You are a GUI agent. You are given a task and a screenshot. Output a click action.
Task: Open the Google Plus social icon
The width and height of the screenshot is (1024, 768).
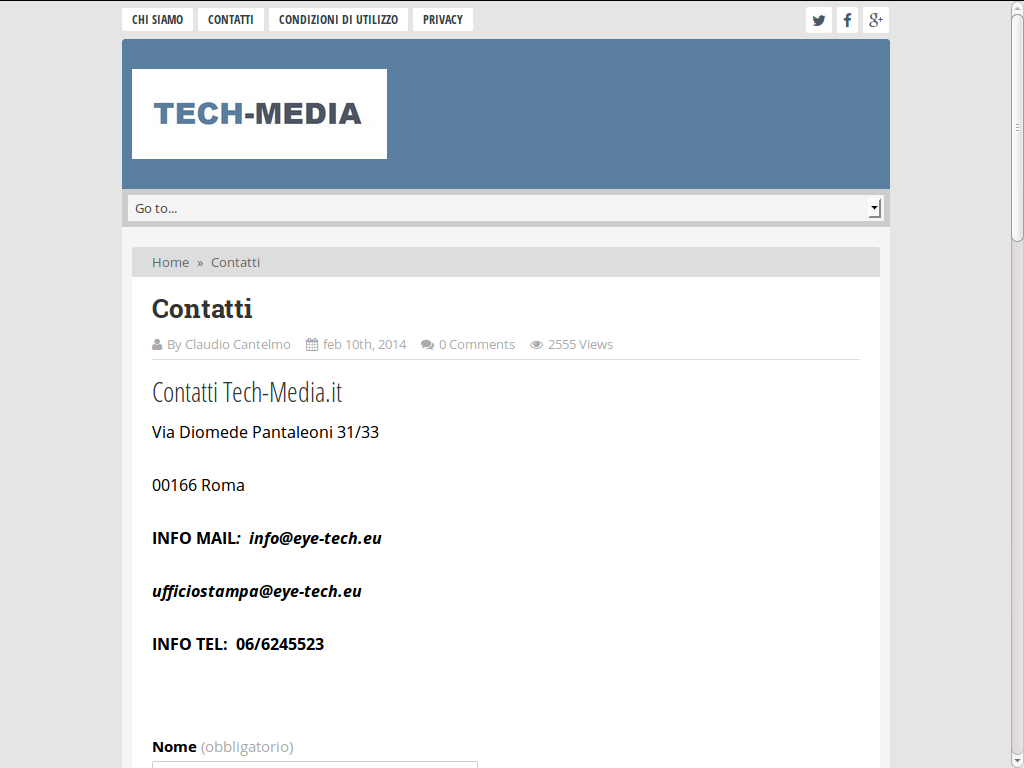coord(876,20)
